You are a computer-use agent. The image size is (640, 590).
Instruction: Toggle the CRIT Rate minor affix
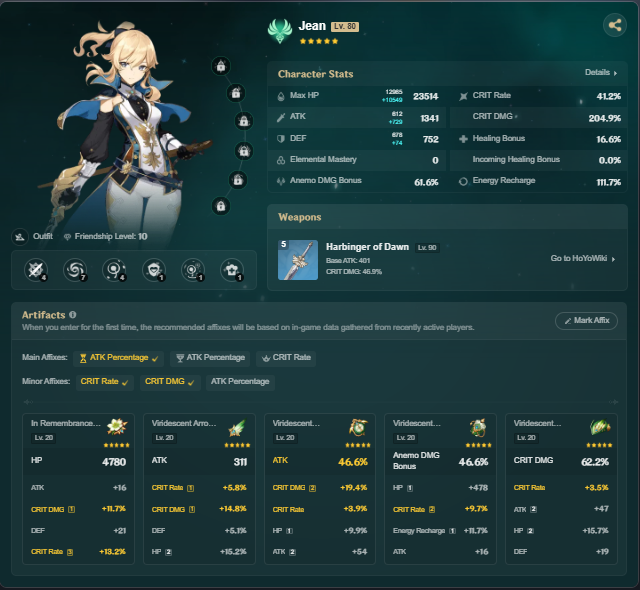(105, 382)
